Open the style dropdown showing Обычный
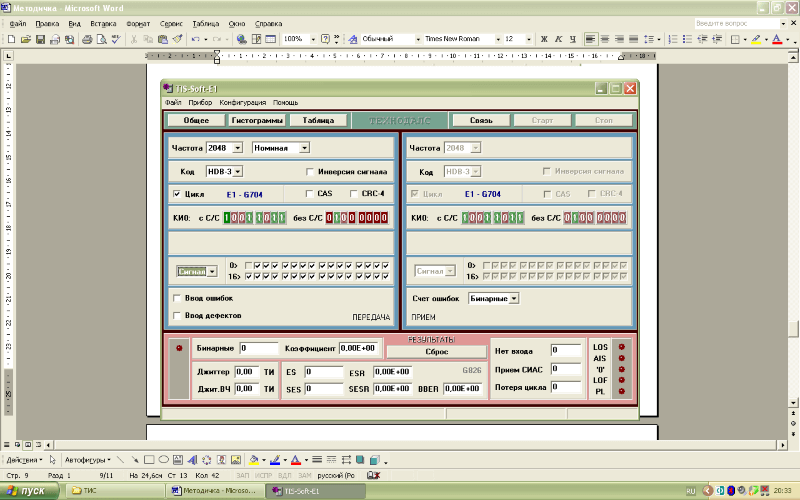 pyautogui.click(x=418, y=39)
